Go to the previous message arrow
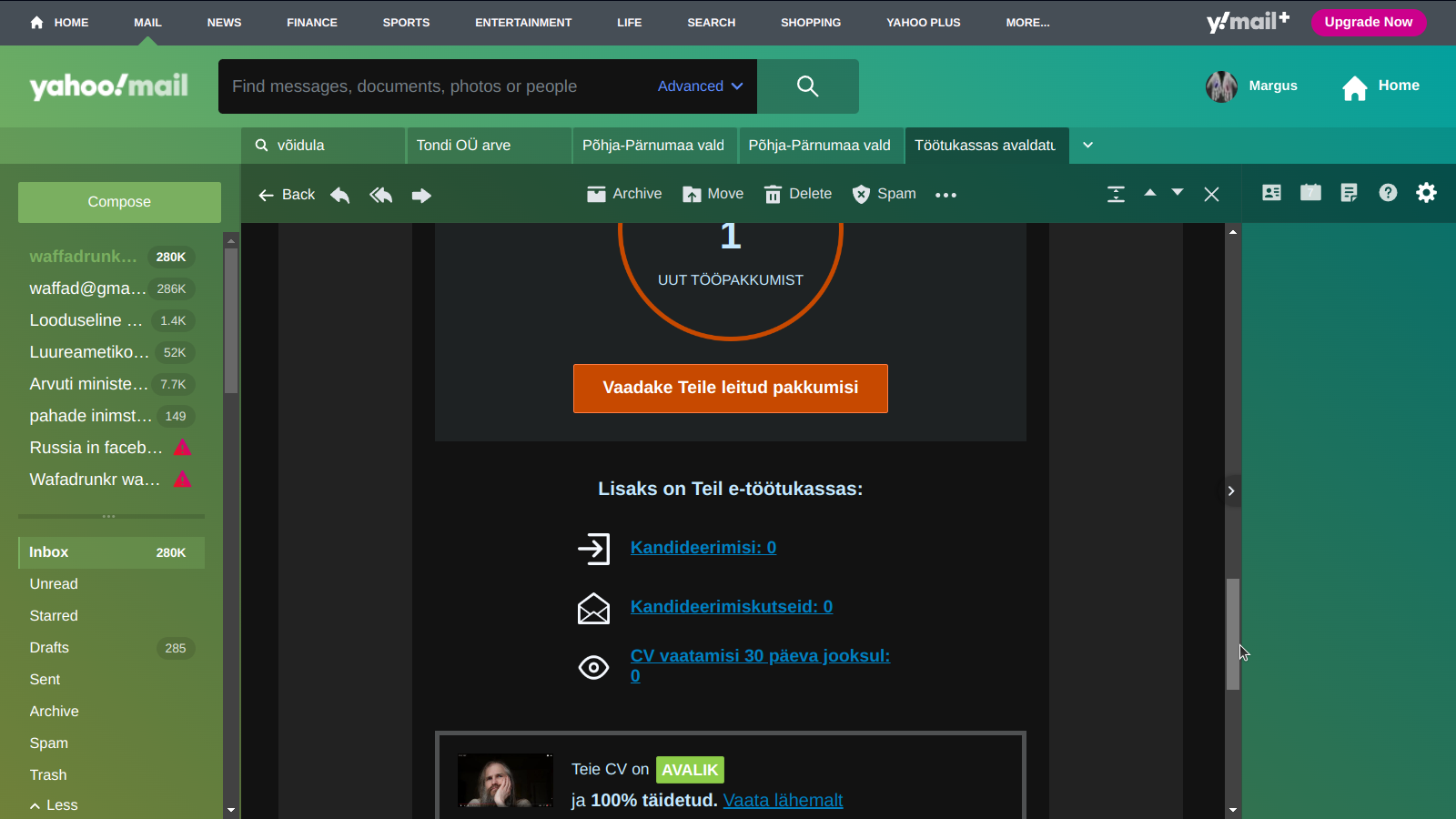 point(1150,193)
